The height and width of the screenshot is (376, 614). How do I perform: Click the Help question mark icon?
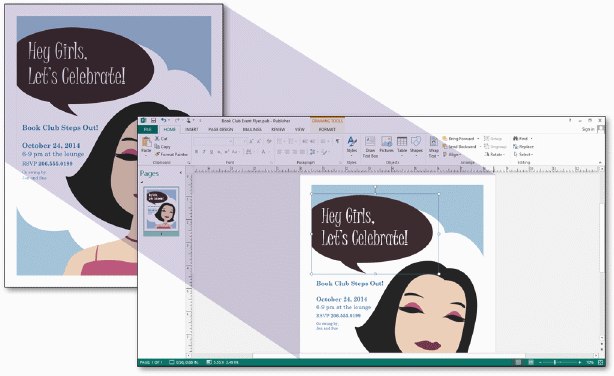[570, 121]
